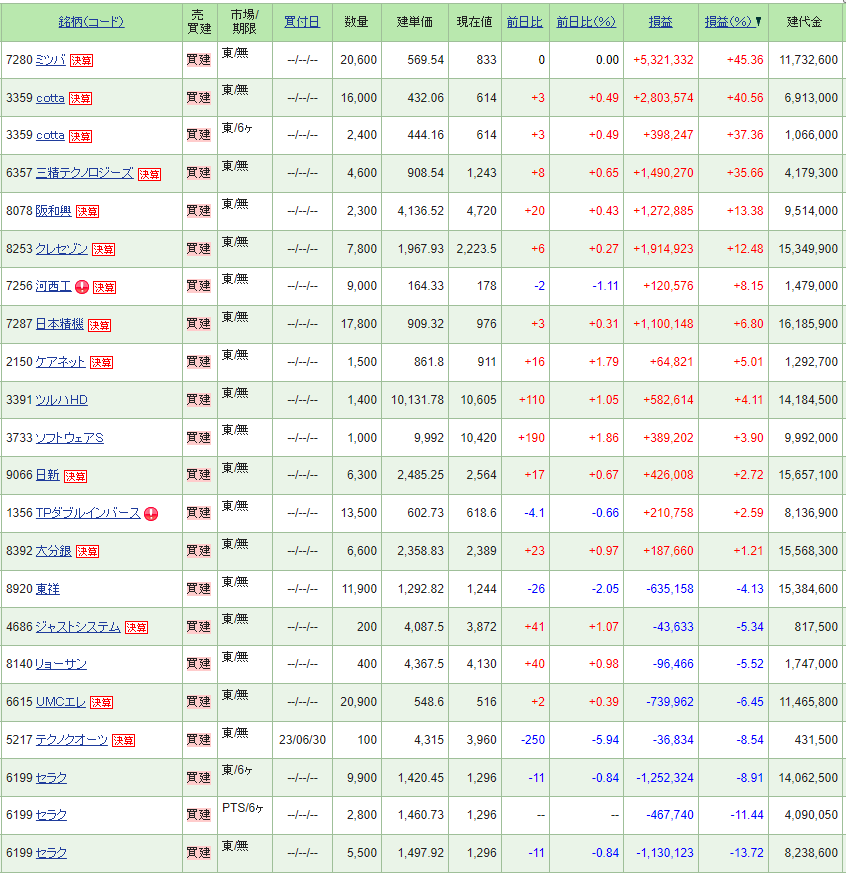This screenshot has height=881, width=846.
Task: Go to クレセゾン stock details
Action: coord(62,248)
